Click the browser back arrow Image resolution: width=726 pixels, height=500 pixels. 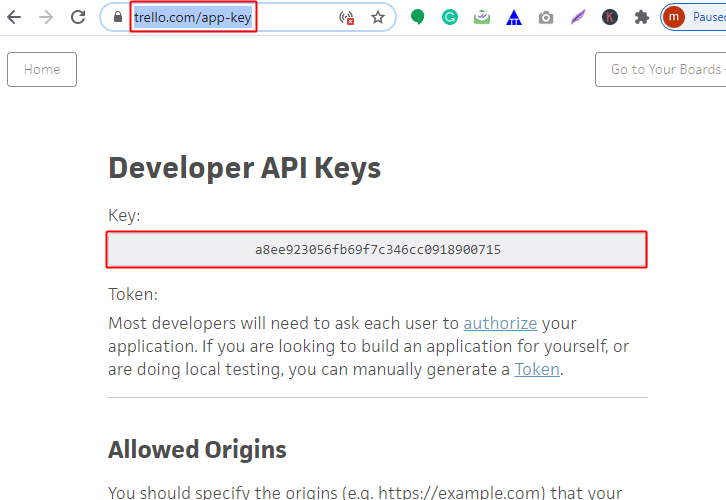click(x=14, y=17)
